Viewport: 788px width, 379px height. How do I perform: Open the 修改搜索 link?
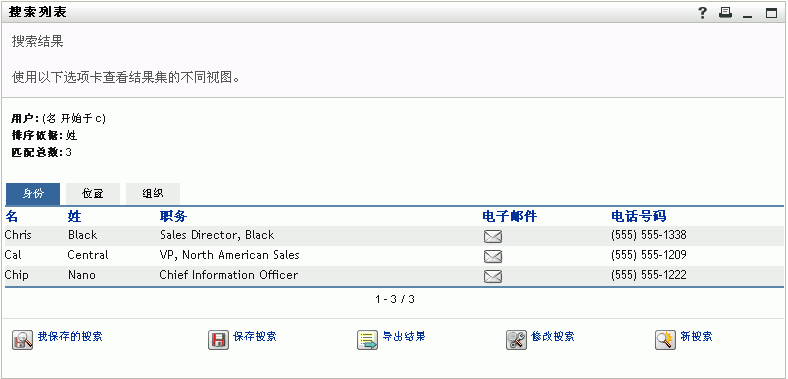(x=553, y=336)
